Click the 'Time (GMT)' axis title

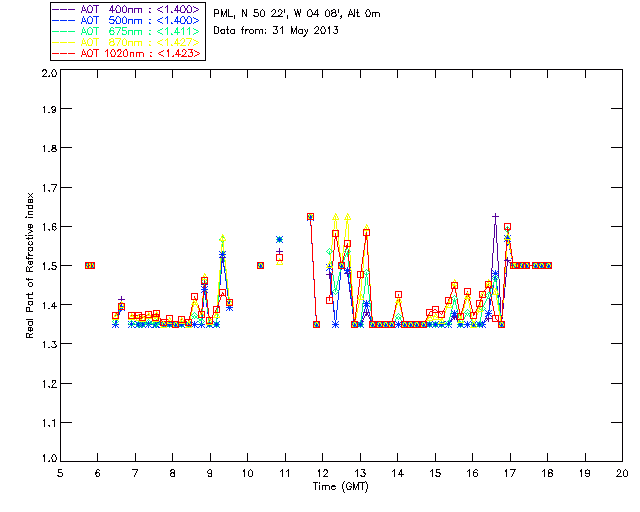pyautogui.click(x=341, y=487)
